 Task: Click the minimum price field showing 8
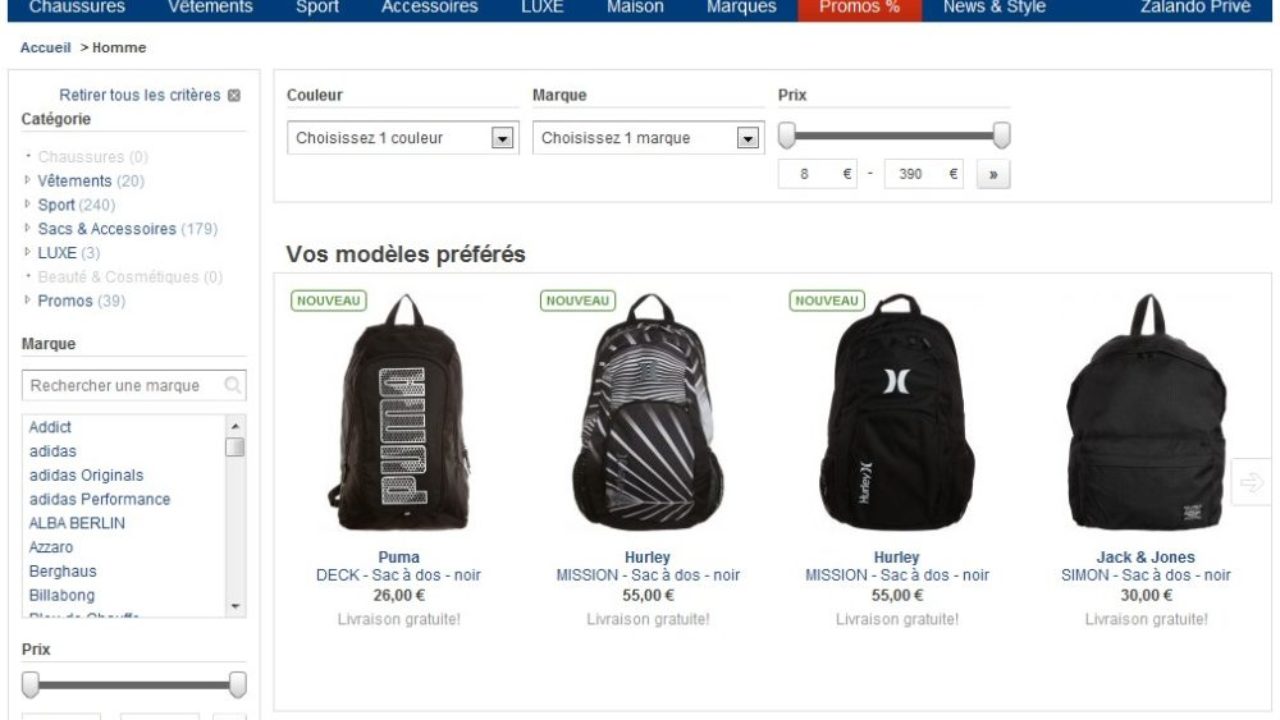tap(818, 174)
